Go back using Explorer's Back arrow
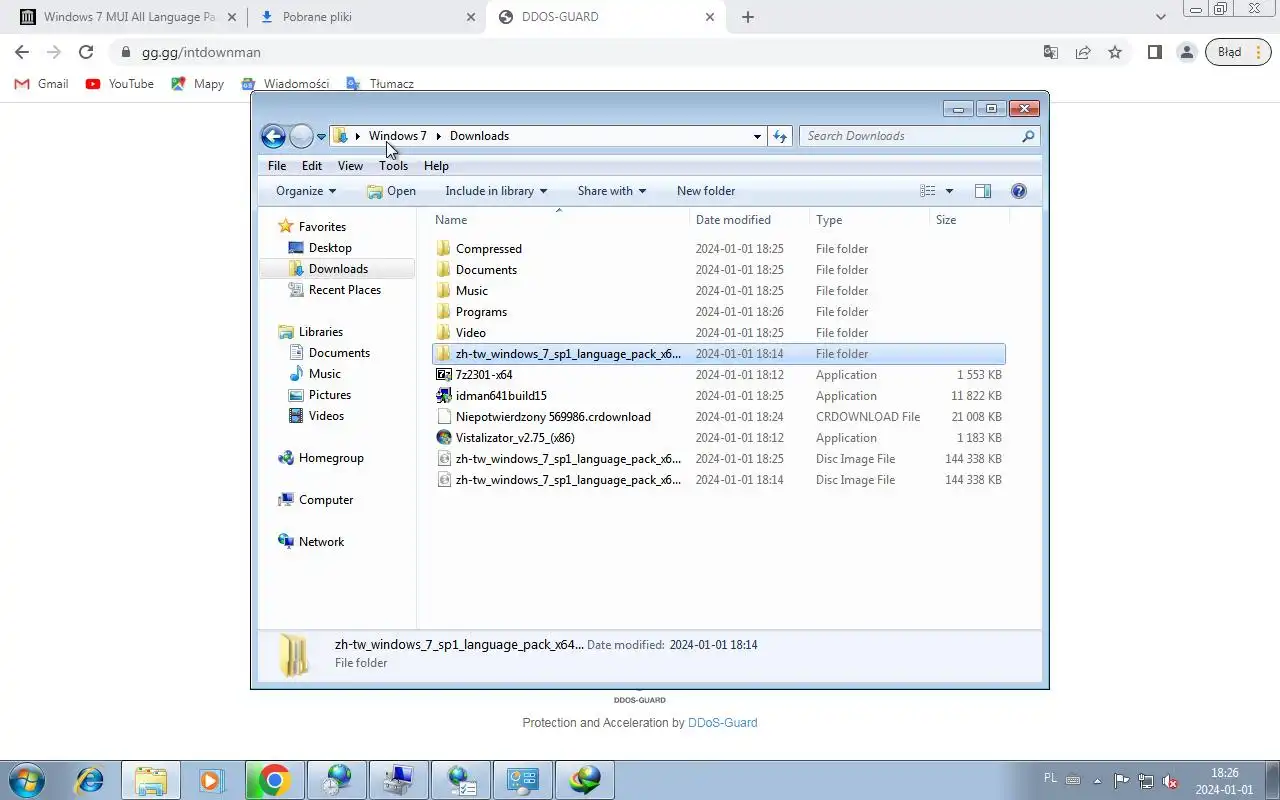This screenshot has height=800, width=1280. coord(273,136)
